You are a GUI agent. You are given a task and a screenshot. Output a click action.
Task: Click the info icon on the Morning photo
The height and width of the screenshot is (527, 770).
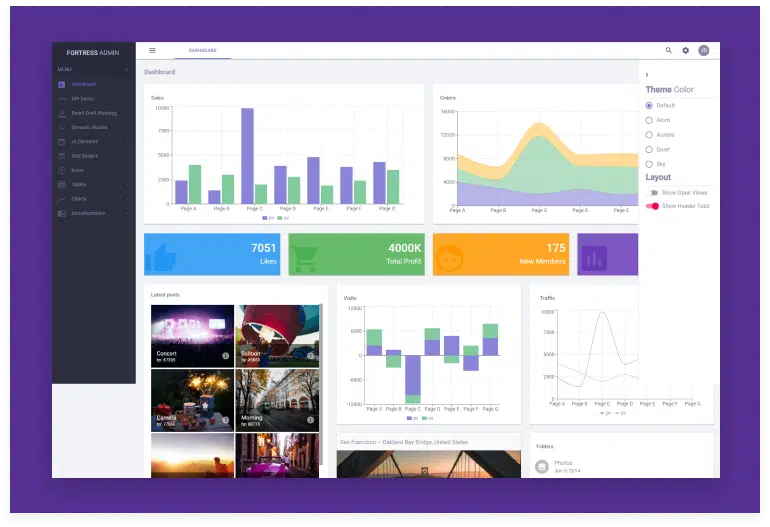(x=310, y=420)
